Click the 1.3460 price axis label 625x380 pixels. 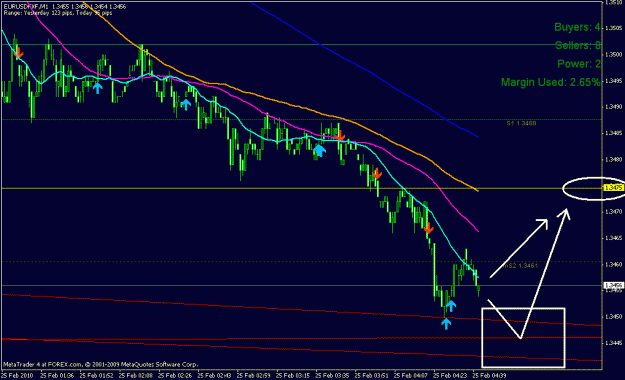point(613,264)
